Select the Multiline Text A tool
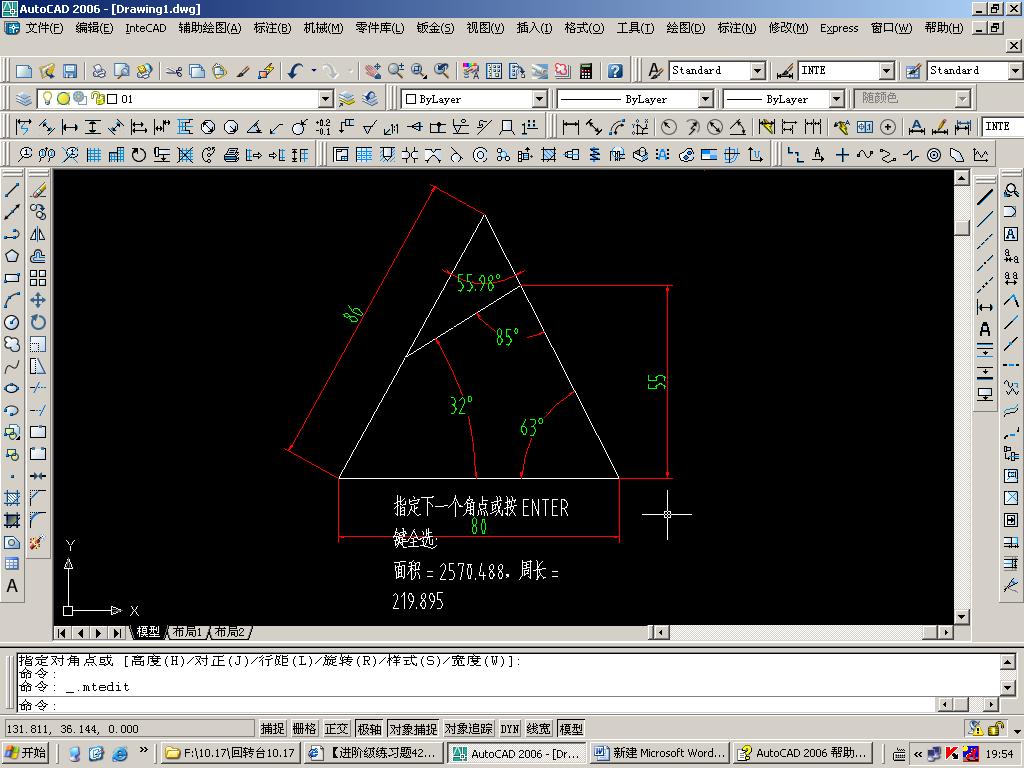The height and width of the screenshot is (768, 1024). point(12,586)
